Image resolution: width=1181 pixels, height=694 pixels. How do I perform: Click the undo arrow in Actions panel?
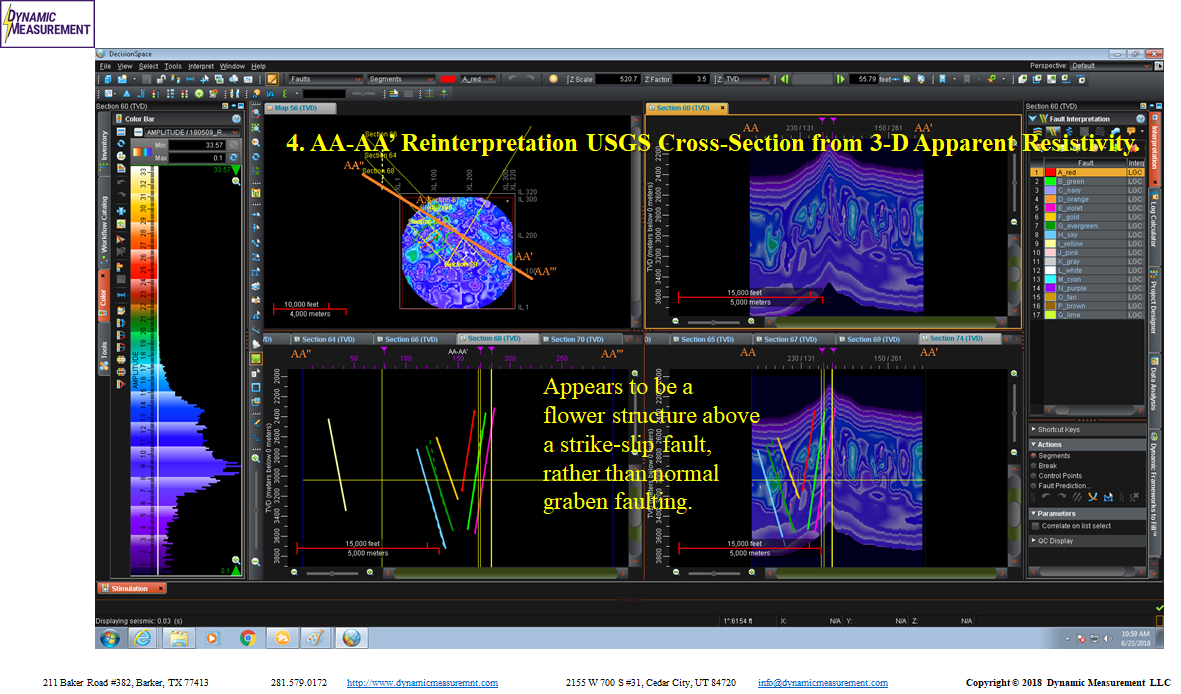coord(1046,496)
